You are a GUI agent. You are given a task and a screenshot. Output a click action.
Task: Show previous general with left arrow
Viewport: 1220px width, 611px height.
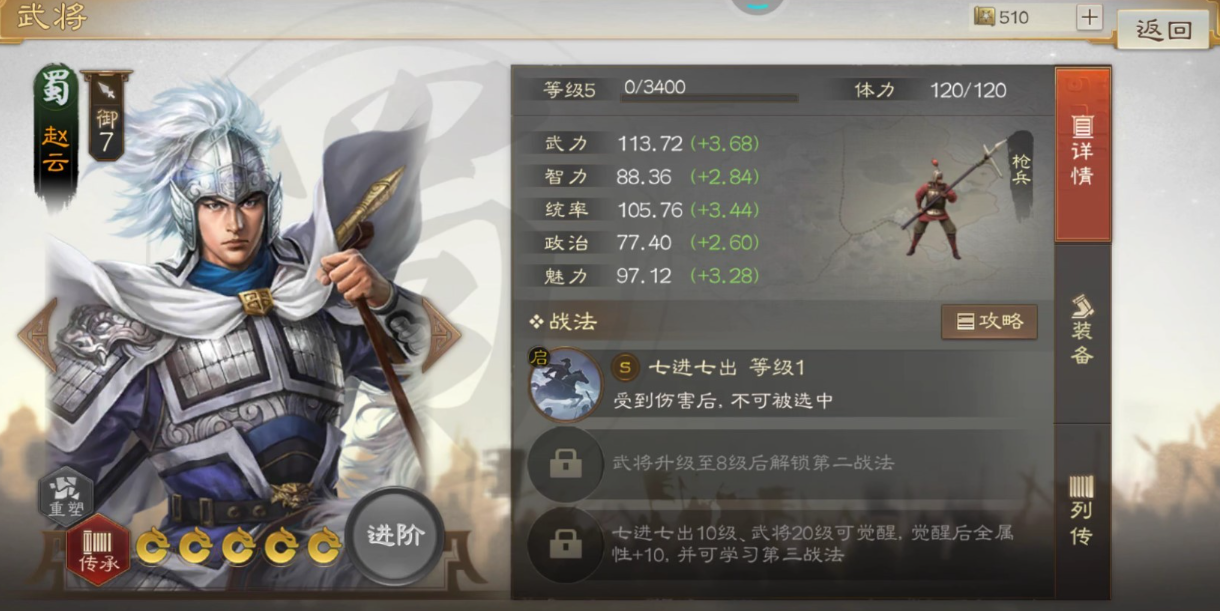coord(36,334)
